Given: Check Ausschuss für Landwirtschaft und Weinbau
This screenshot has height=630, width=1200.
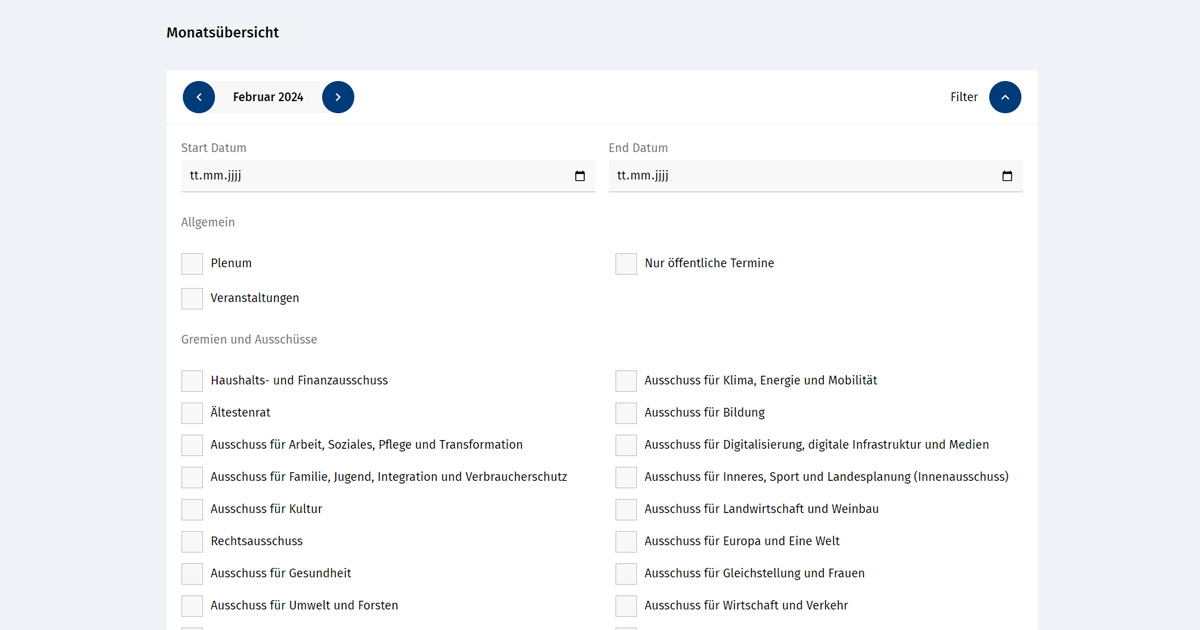Looking at the screenshot, I should click(x=626, y=510).
